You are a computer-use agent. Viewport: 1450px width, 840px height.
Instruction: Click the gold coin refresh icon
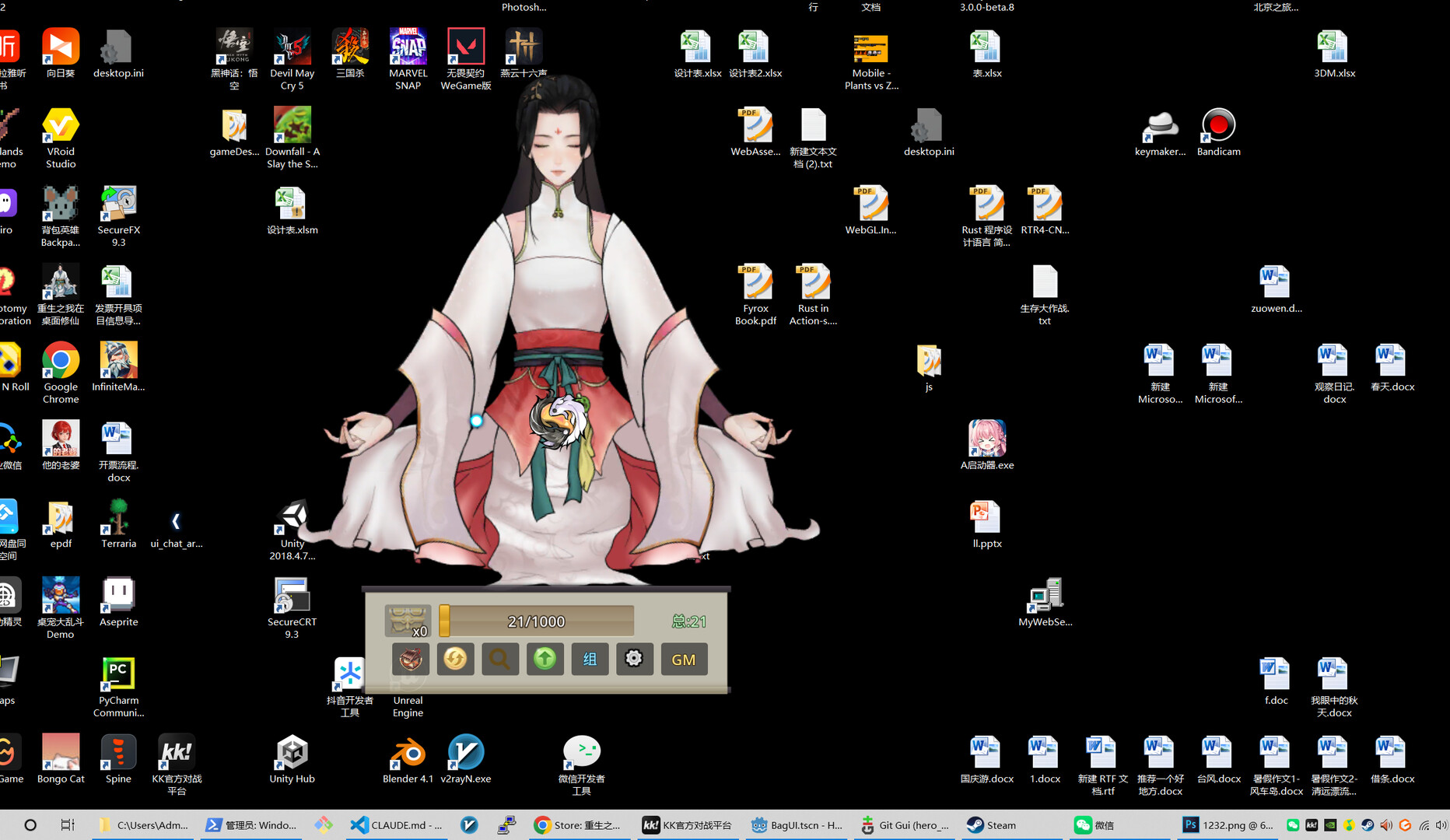point(455,659)
